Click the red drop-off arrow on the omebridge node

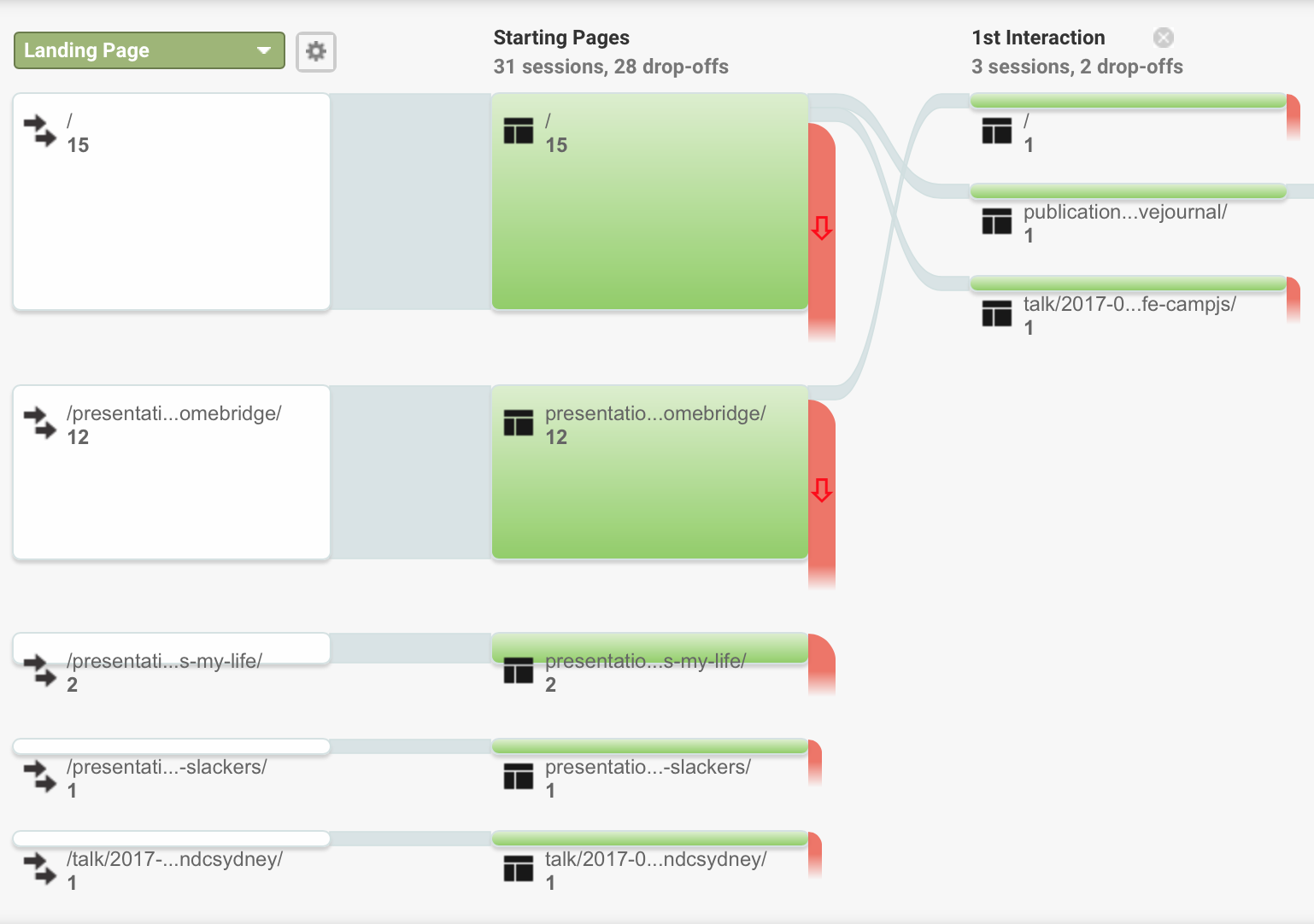point(822,490)
